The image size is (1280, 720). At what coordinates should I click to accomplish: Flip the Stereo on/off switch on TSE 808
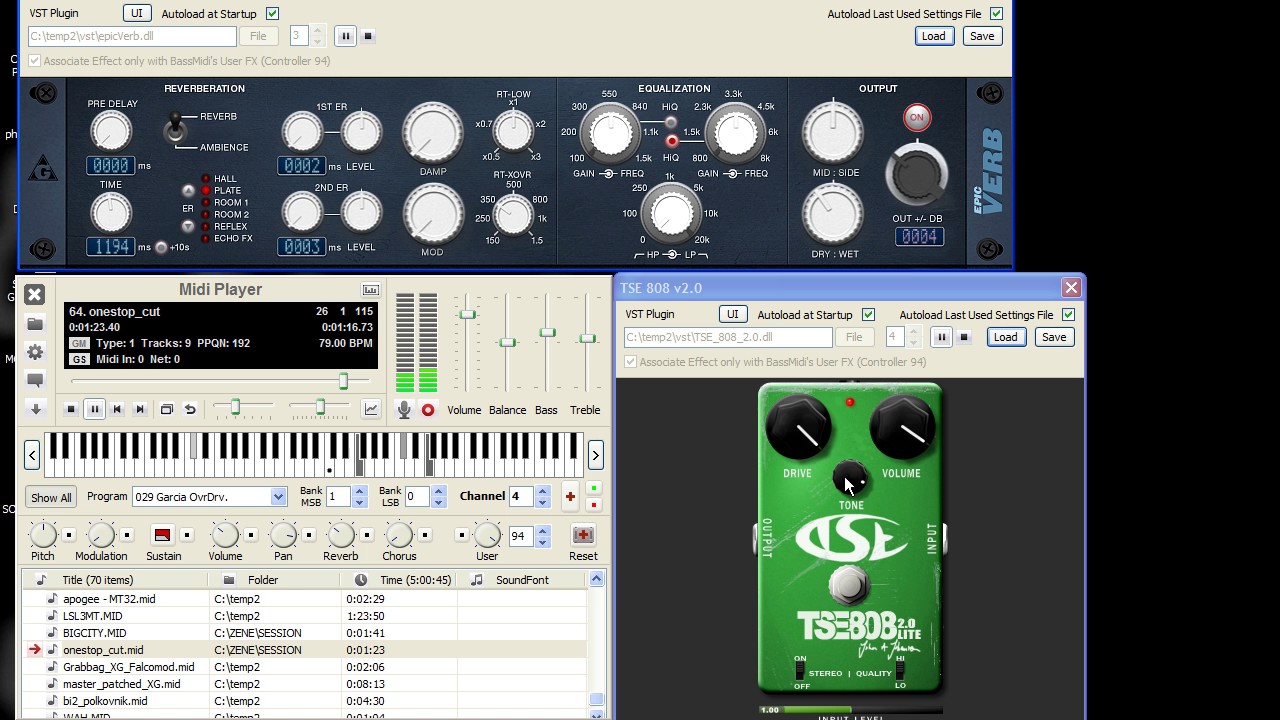coord(800,672)
